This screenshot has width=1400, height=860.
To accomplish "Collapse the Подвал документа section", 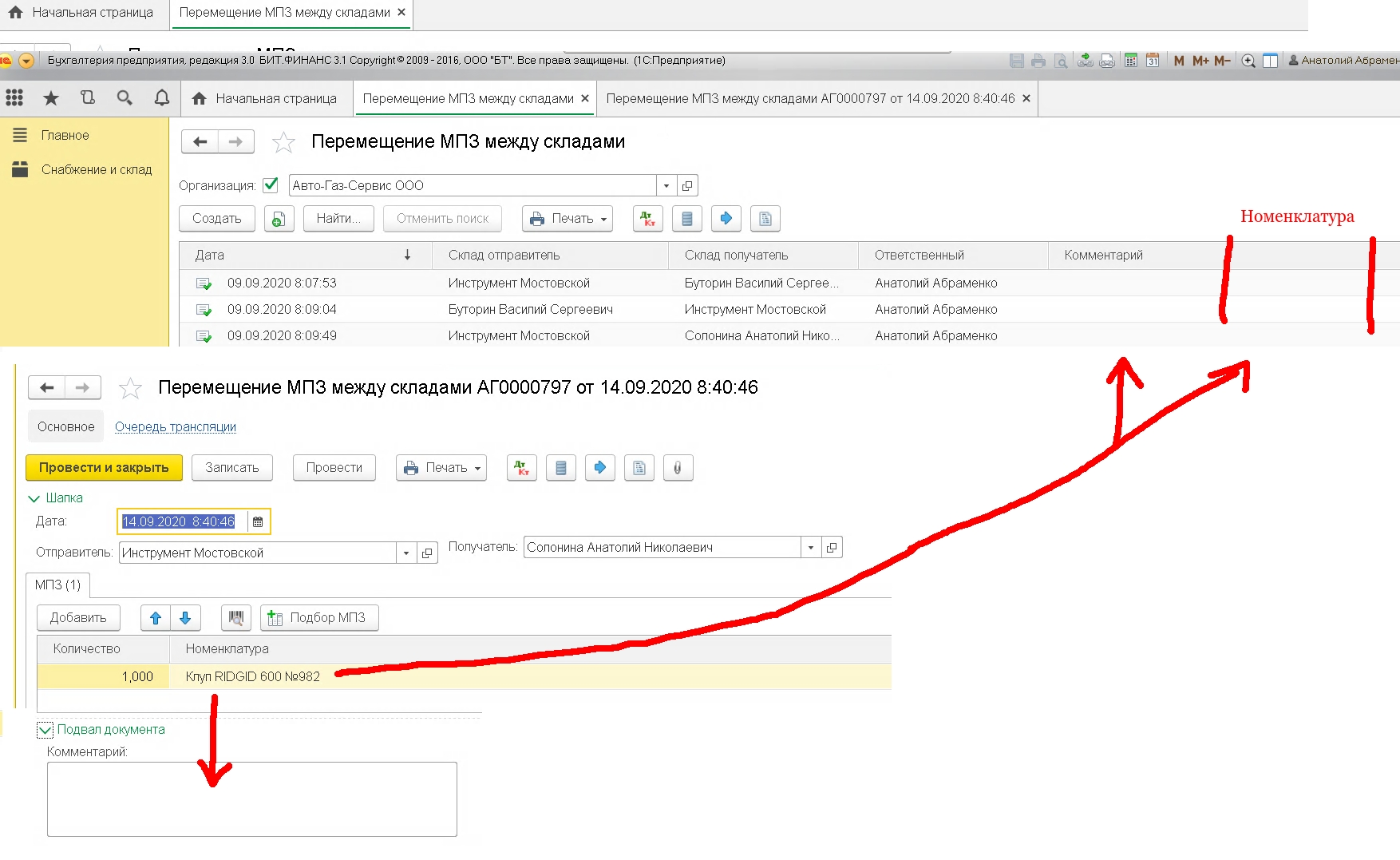I will click(45, 730).
